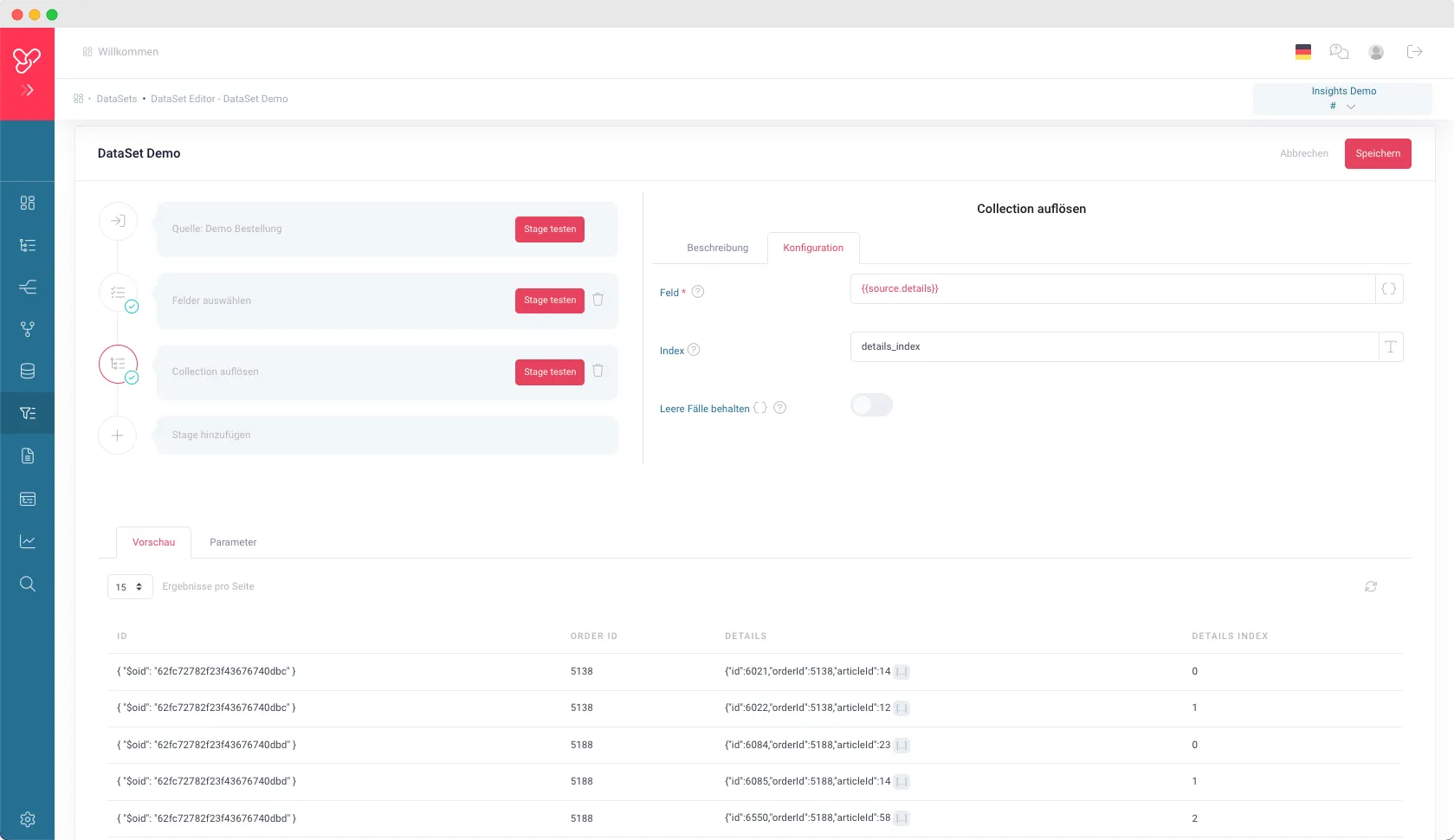
Task: Open the 15 results per page dropdown
Action: pyautogui.click(x=130, y=587)
